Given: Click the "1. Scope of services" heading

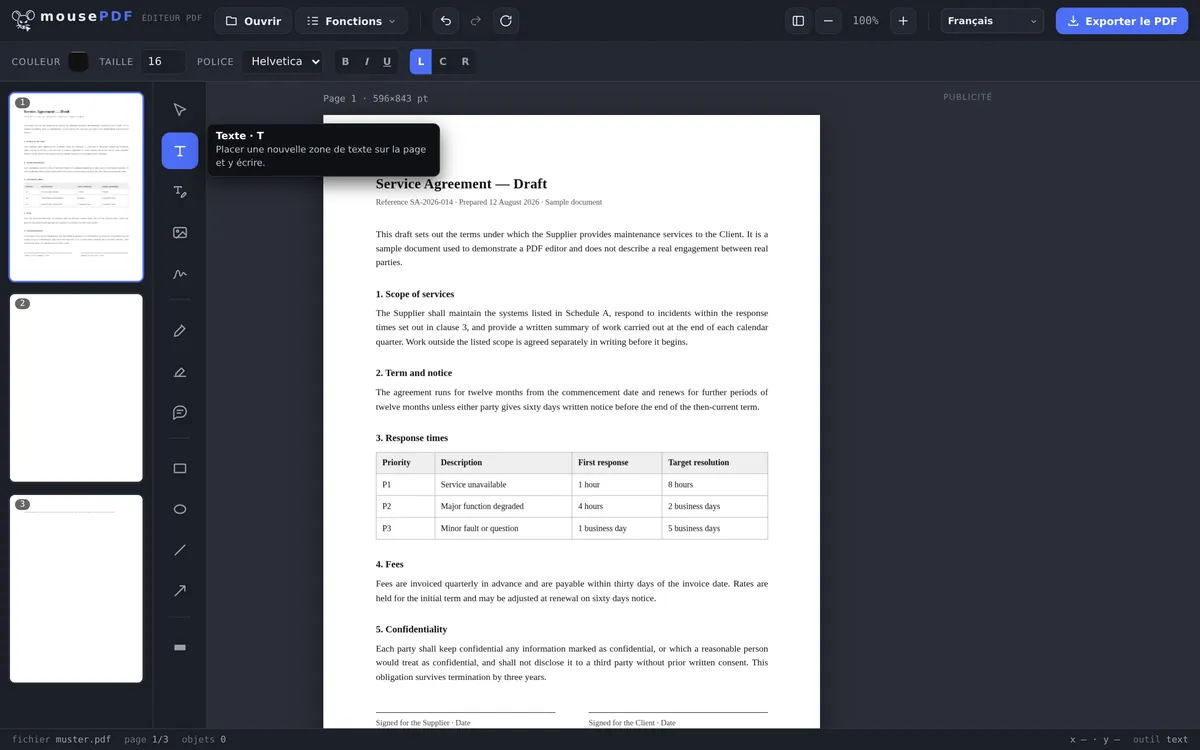Looking at the screenshot, I should 415,294.
